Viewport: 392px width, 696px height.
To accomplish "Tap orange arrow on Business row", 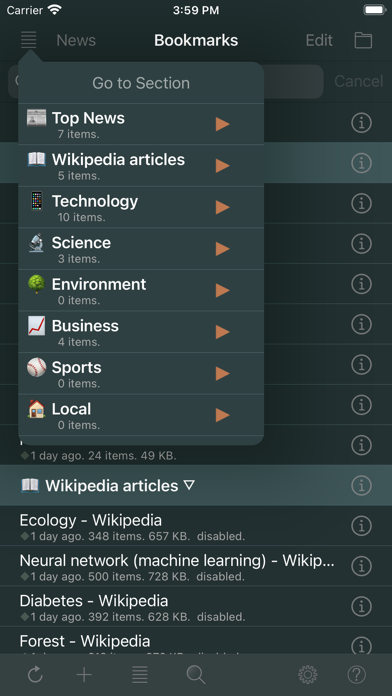I will [x=222, y=332].
